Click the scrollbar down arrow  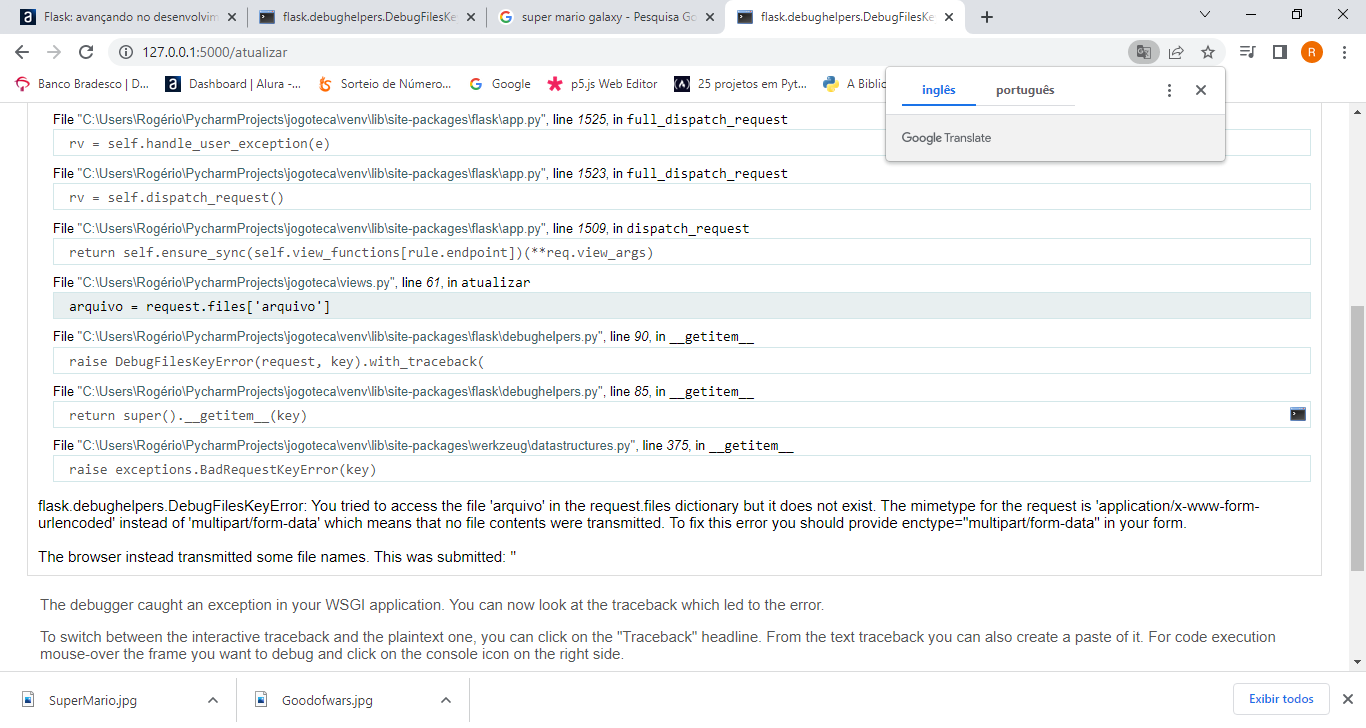1357,662
